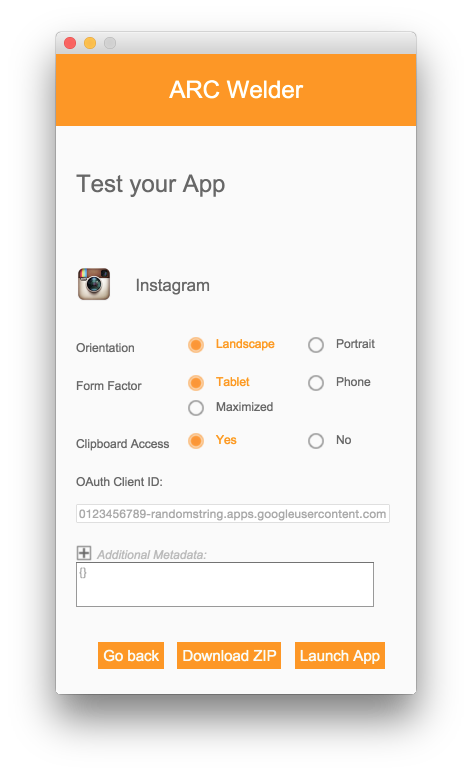Enable clipboard access with Yes
This screenshot has height=774, width=472.
tap(196, 440)
